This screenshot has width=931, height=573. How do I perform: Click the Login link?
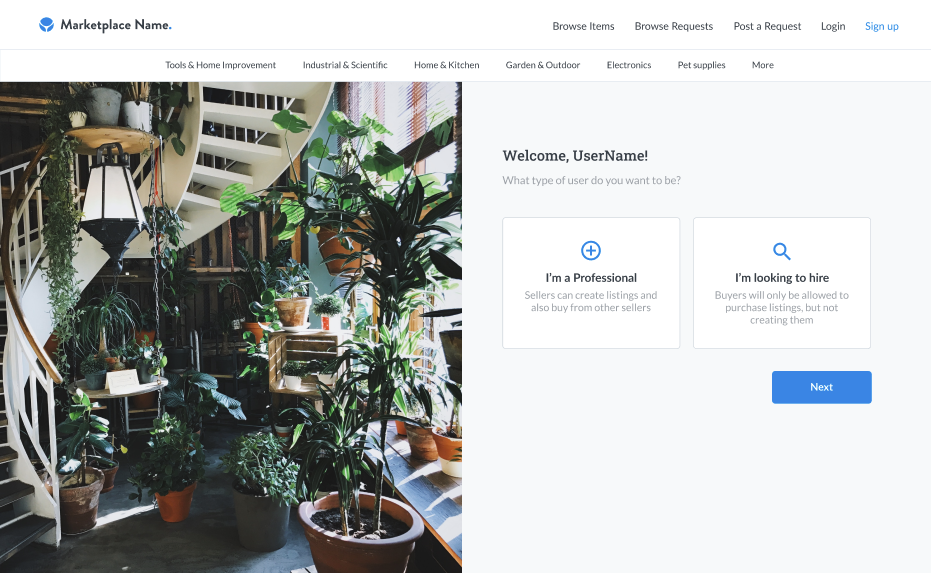click(832, 26)
